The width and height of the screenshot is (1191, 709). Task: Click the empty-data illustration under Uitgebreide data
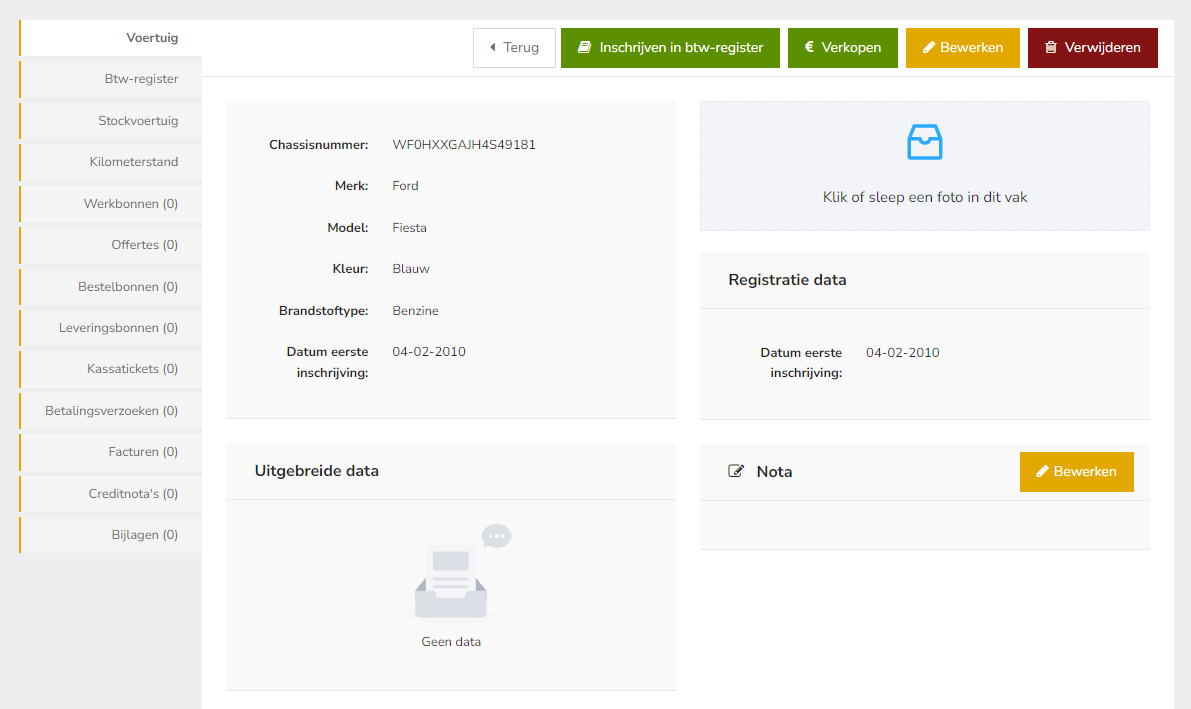[x=452, y=574]
